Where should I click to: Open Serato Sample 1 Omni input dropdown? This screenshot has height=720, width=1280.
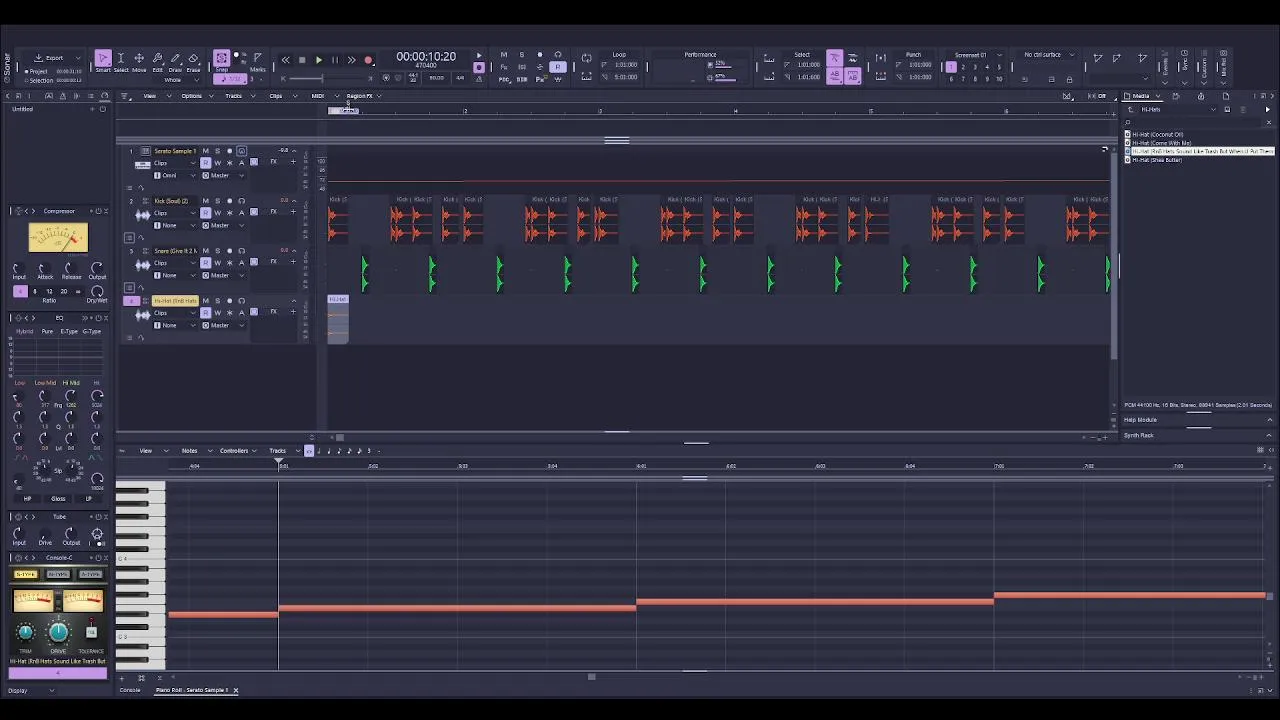tap(174, 175)
